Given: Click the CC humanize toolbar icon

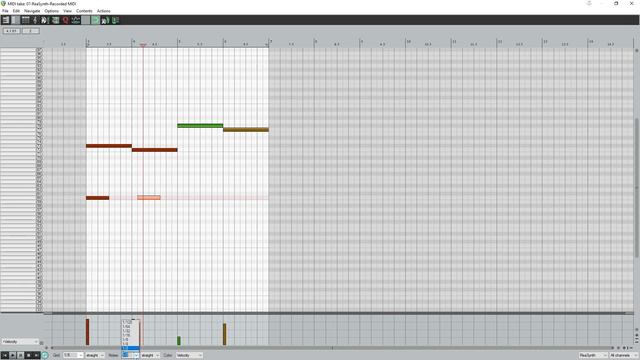Looking at the screenshot, I should (x=76, y=20).
